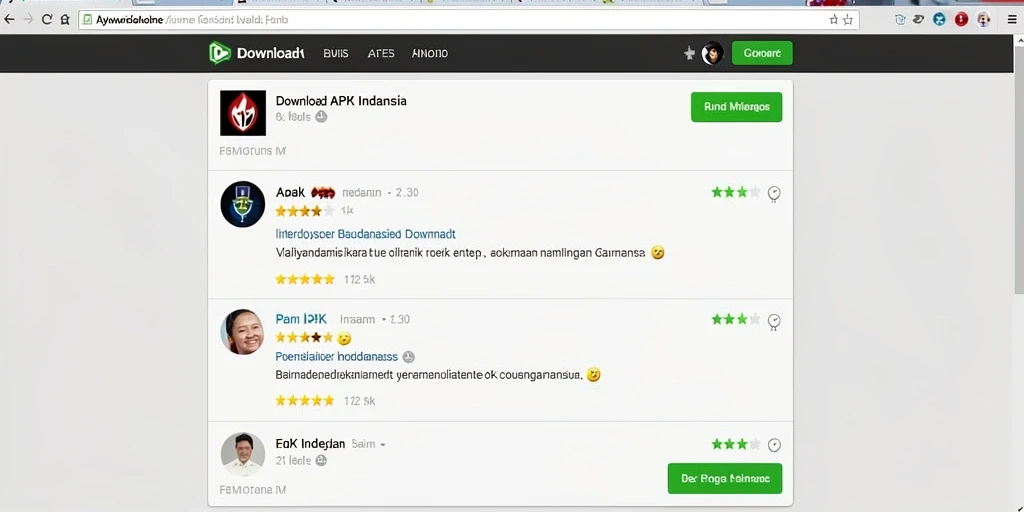1024x512 pixels.
Task: Click the emoji after couenganansua
Action: coord(593,375)
